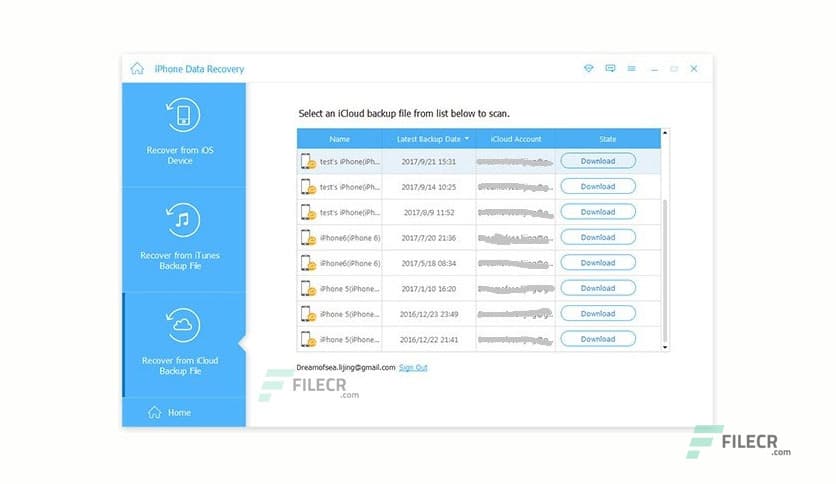Viewport: 836px width, 484px height.
Task: Select date cell 2016/12/22 21:41
Action: coord(429,340)
